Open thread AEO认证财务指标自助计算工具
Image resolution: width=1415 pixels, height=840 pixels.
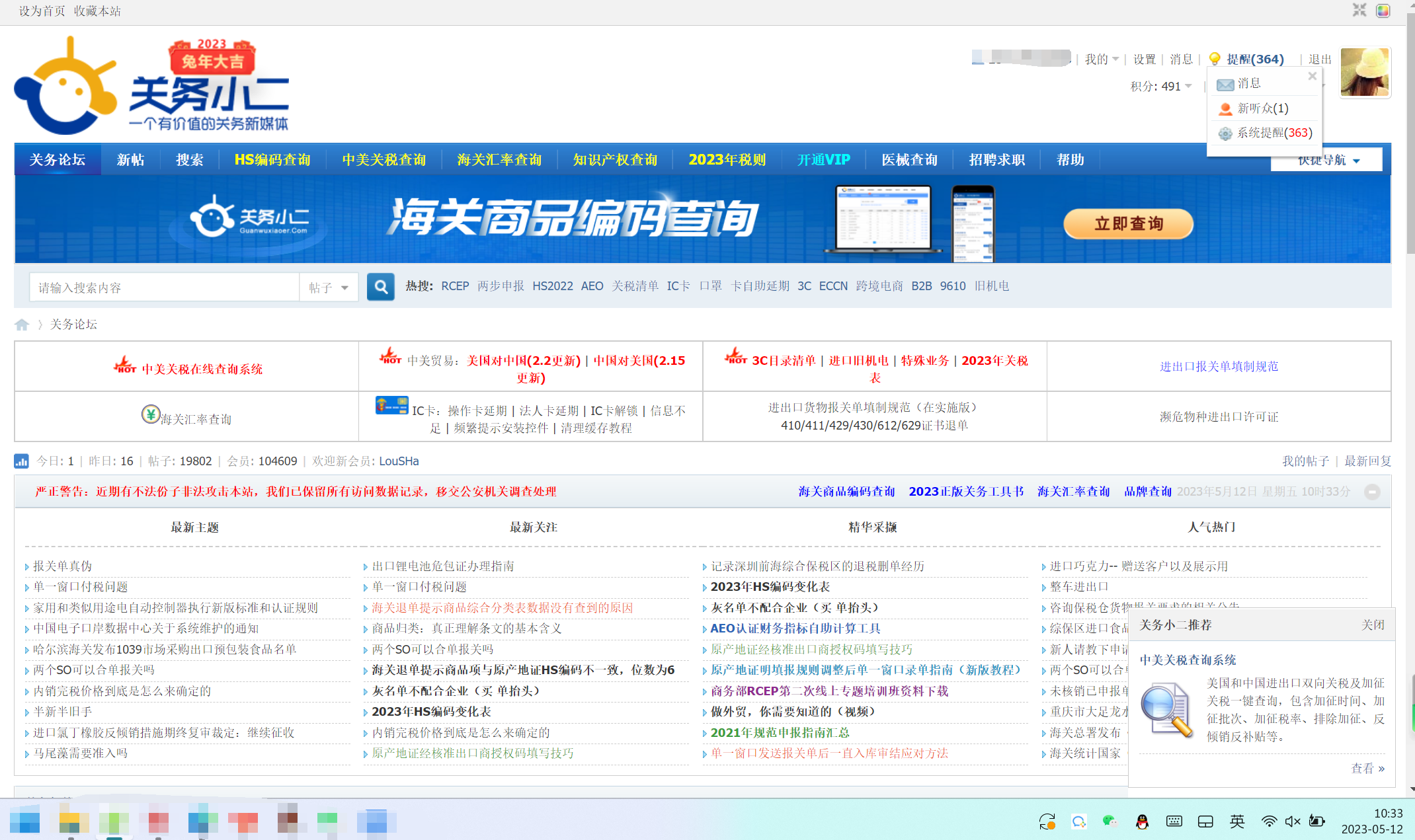click(x=795, y=629)
